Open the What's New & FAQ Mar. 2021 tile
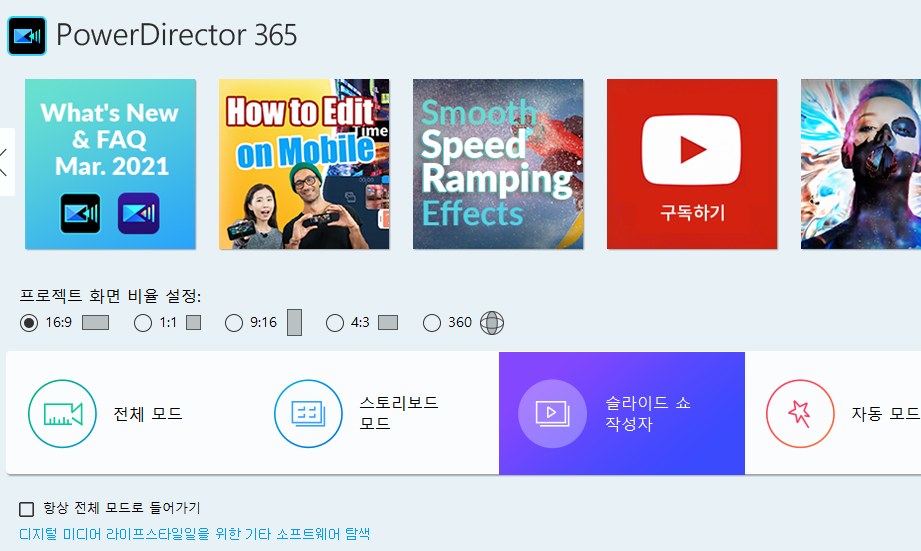921x551 pixels. (110, 164)
